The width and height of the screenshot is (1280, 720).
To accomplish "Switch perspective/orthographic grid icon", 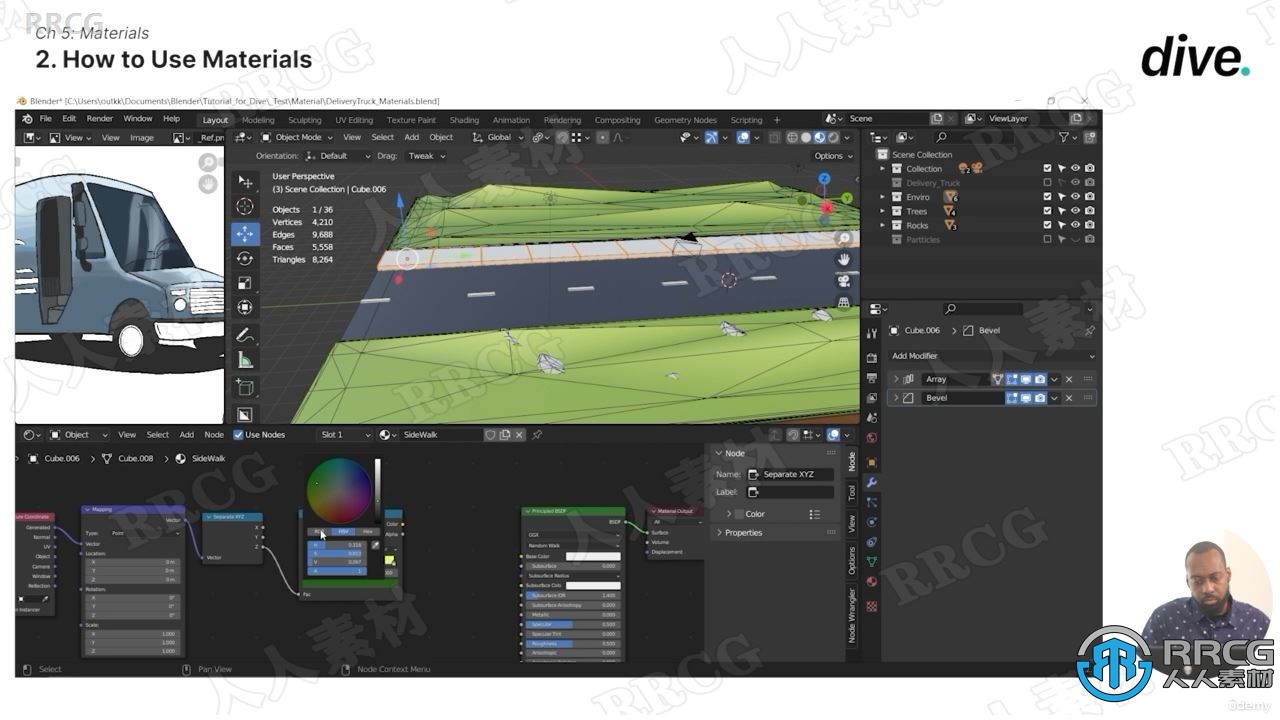I will pos(844,302).
